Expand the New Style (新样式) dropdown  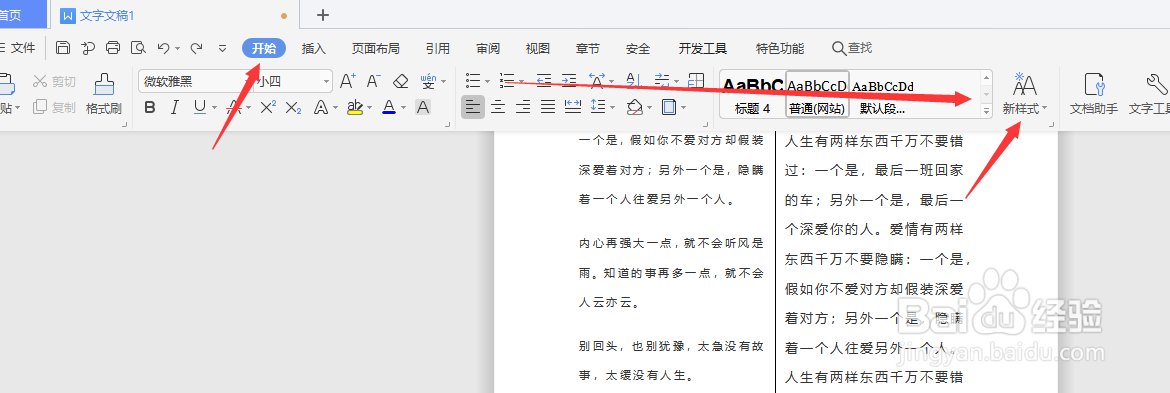coord(1045,108)
